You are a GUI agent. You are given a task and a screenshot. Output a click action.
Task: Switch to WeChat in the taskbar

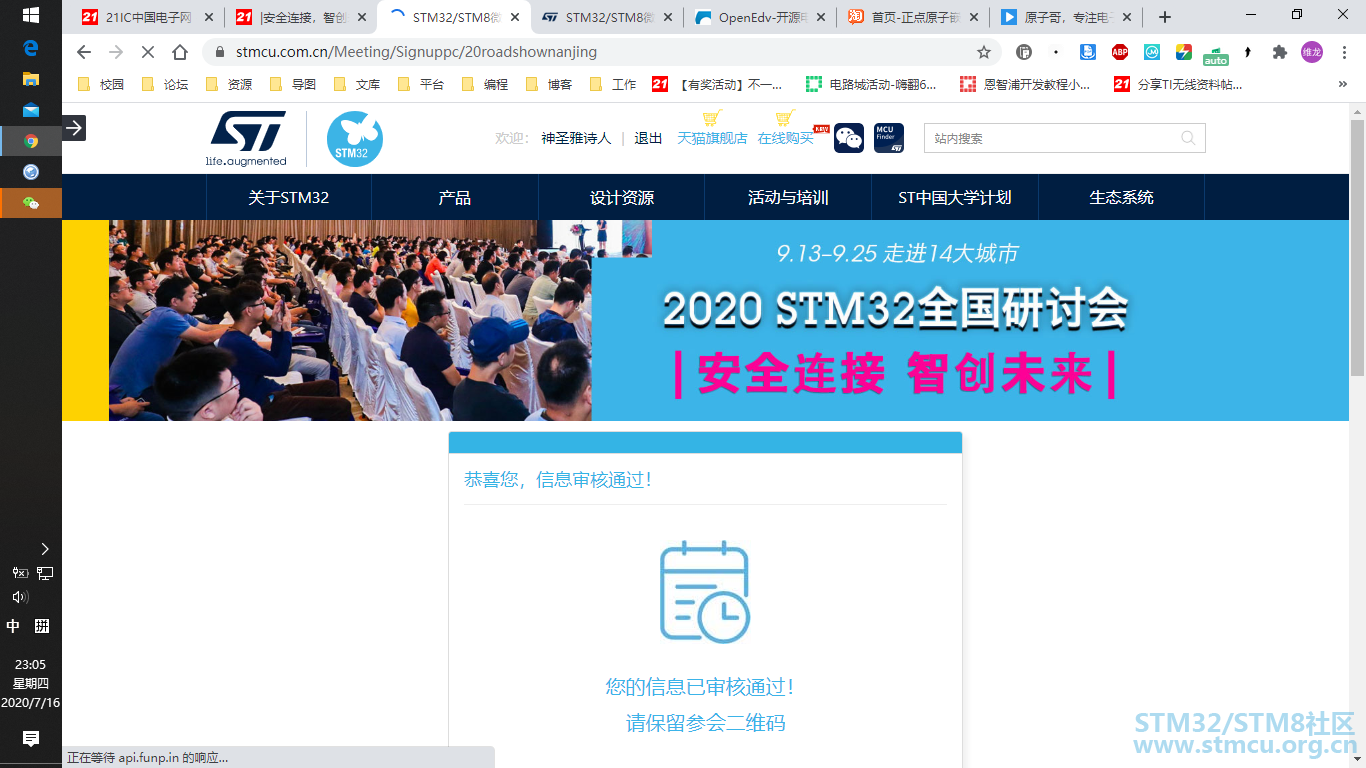click(x=31, y=203)
